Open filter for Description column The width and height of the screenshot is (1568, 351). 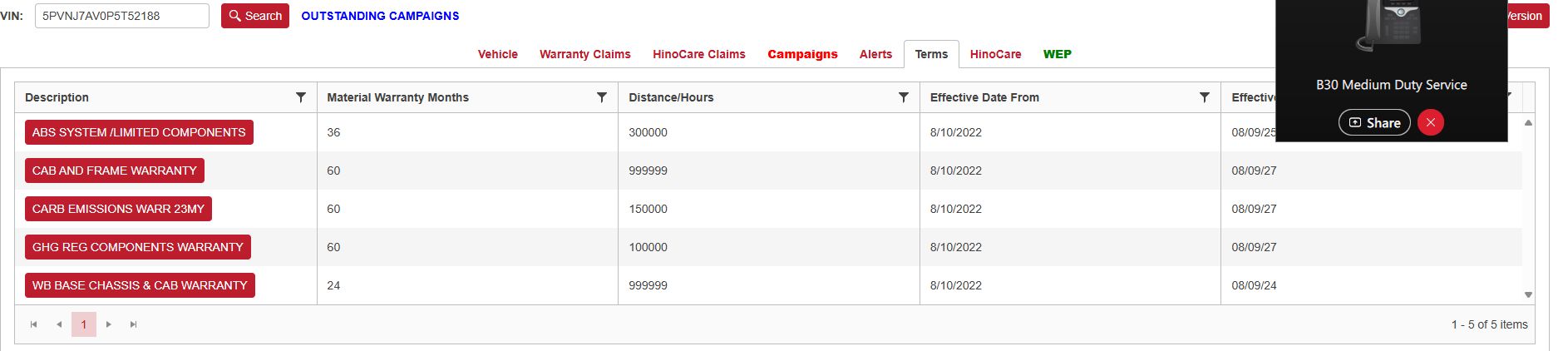pos(301,97)
